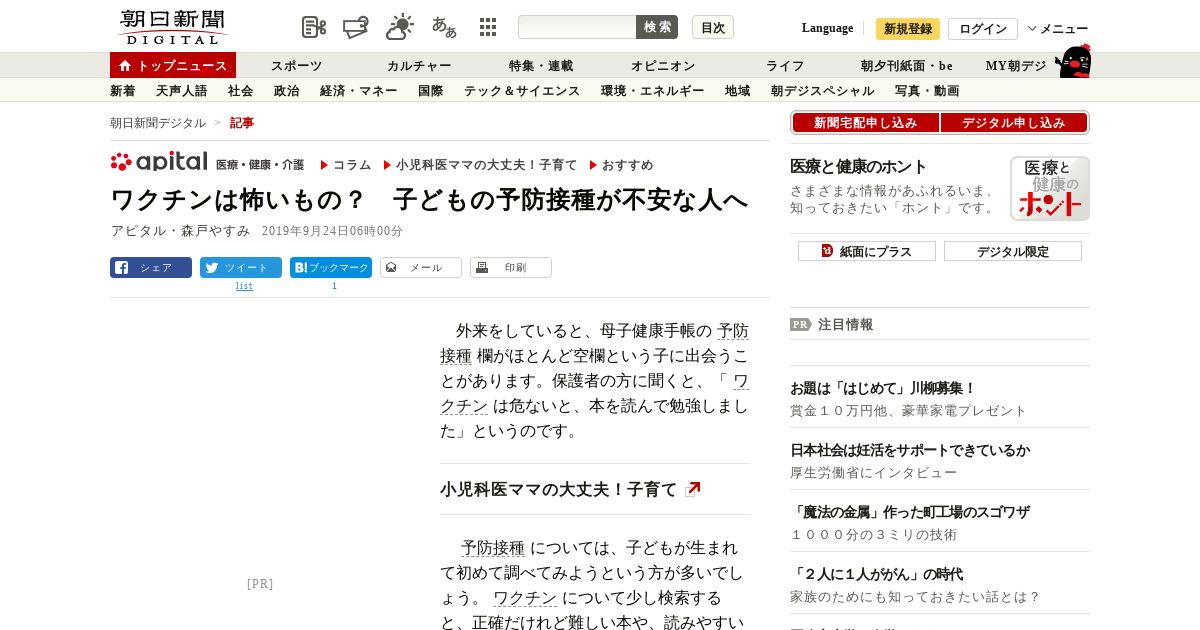Add a Hatena ブックマーク
The image size is (1200, 630).
point(331,267)
